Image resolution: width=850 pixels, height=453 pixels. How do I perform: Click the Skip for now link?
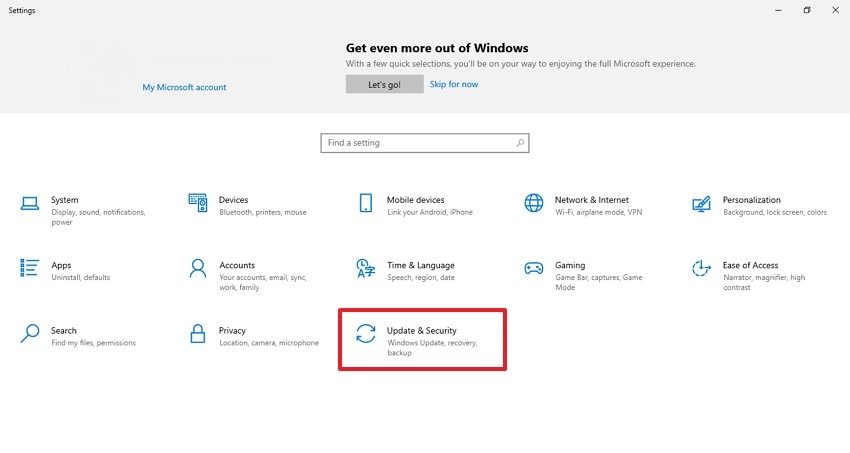(x=454, y=84)
